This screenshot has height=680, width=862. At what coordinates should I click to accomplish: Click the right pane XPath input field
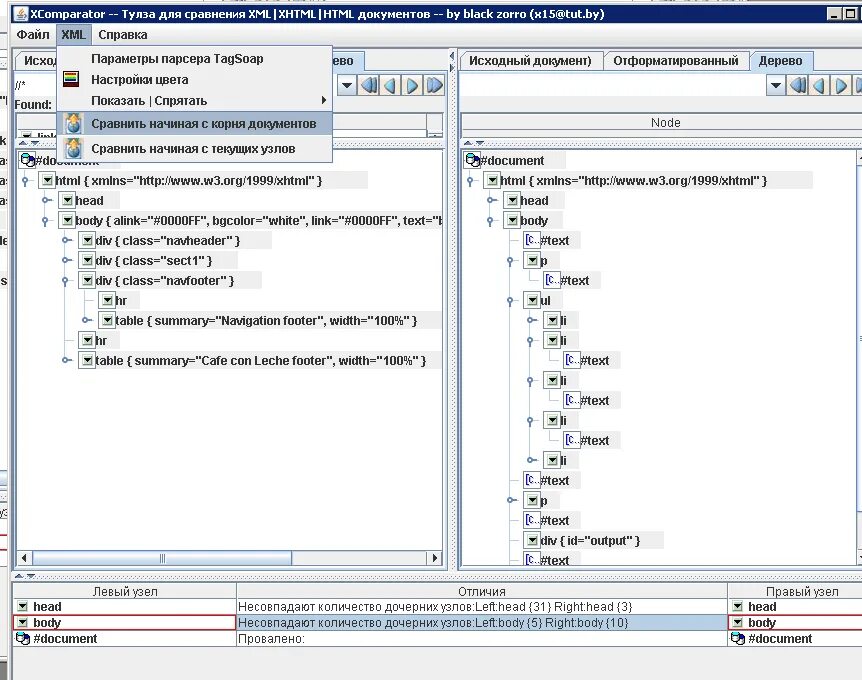pos(612,85)
